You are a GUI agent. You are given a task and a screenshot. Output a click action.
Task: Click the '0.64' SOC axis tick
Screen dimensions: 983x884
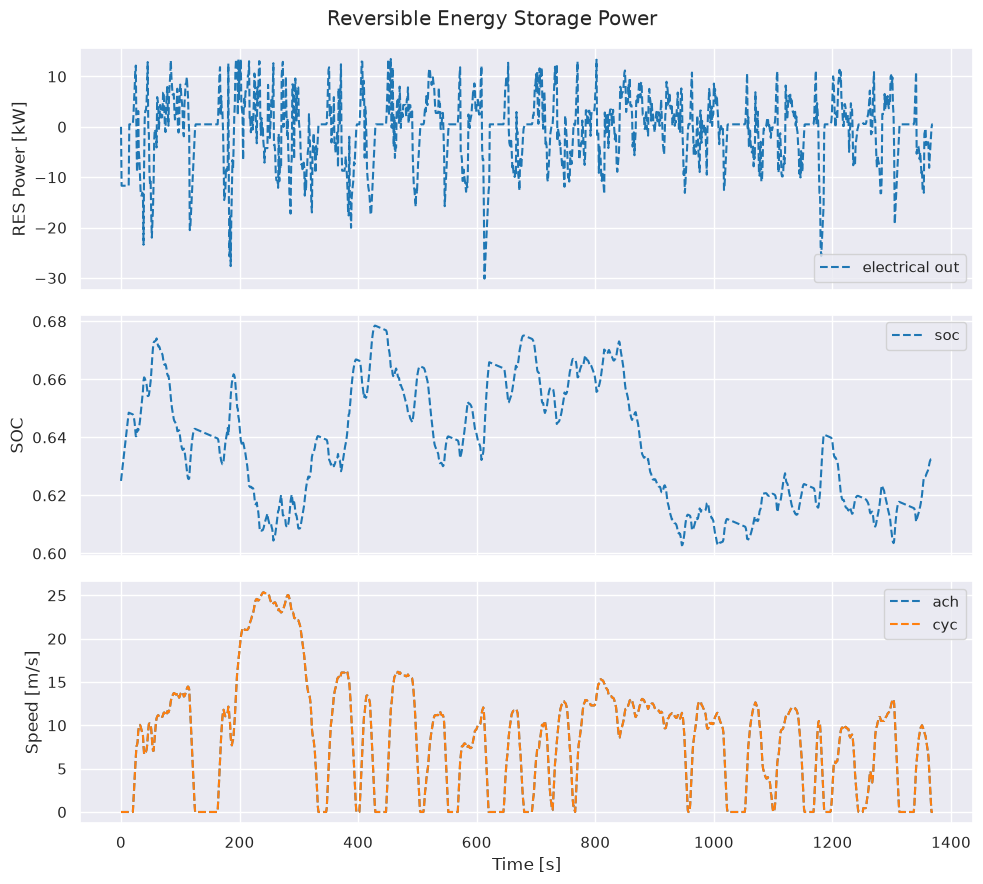click(x=50, y=438)
